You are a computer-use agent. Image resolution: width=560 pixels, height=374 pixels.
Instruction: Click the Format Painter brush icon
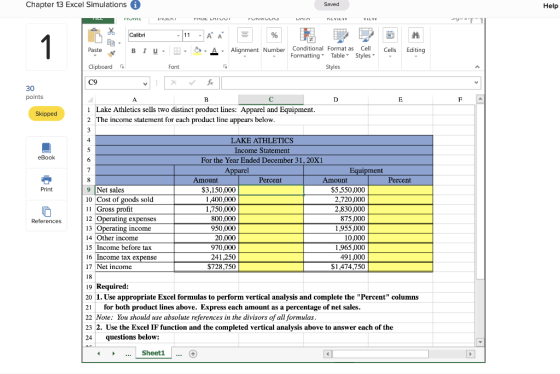[111, 54]
